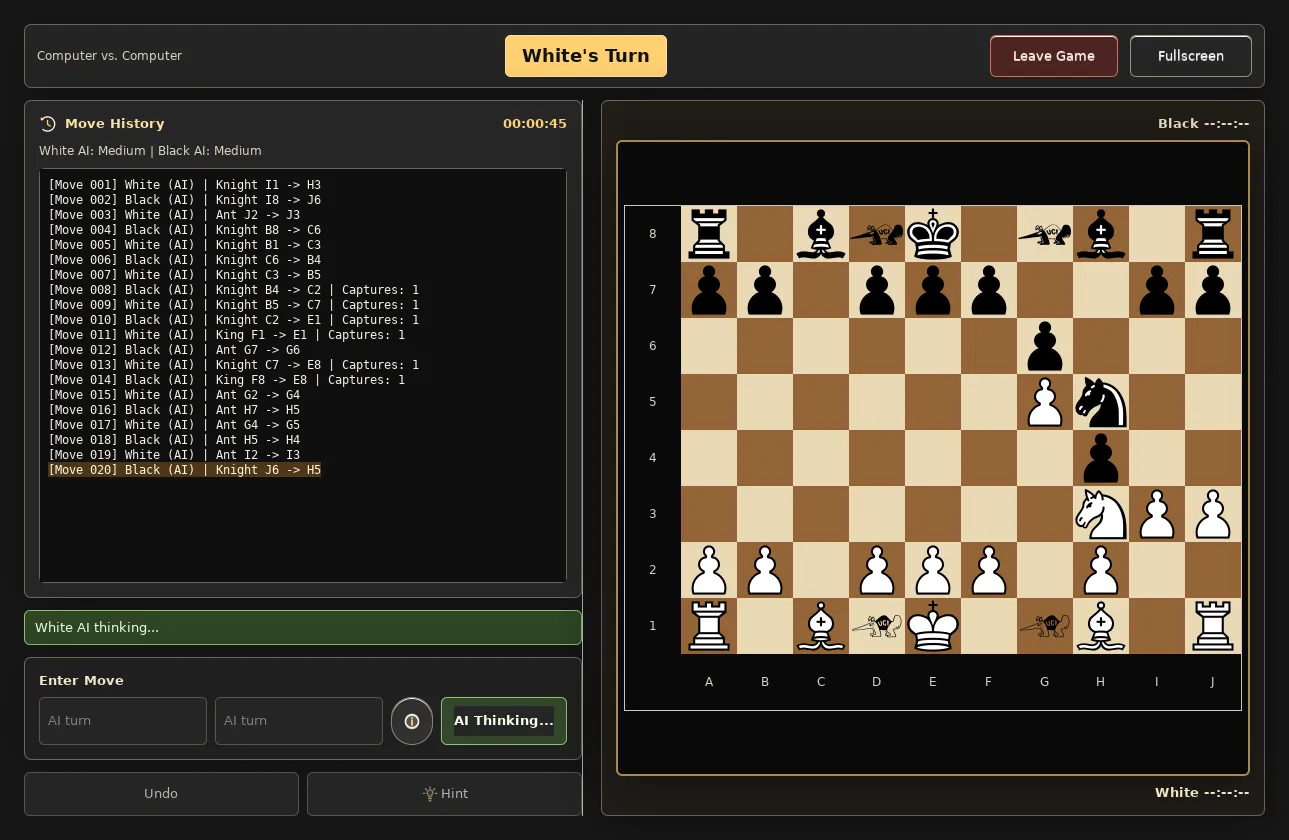Click the white creature piece on G1
Viewport: 1289px width, 840px height.
(x=1045, y=626)
